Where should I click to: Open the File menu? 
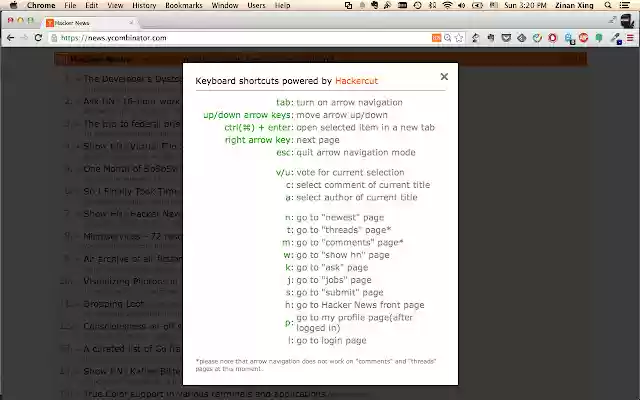(70, 5)
